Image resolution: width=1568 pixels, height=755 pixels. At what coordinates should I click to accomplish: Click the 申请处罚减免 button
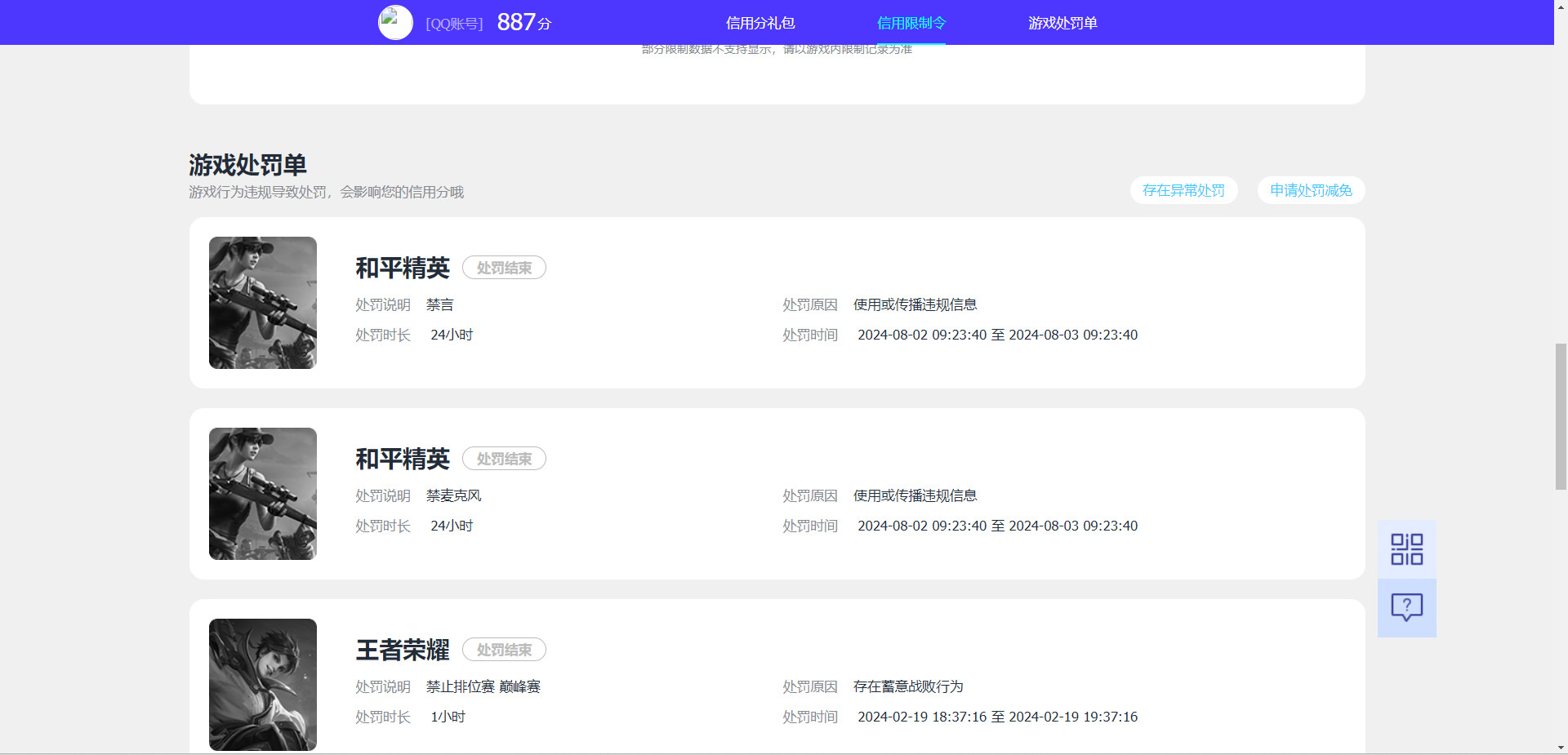(x=1311, y=190)
